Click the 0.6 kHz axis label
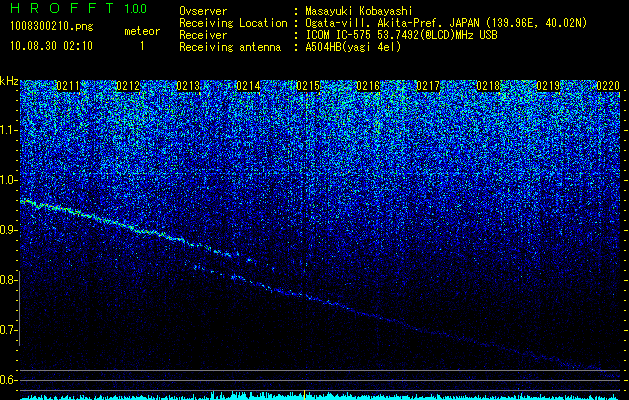 [6, 380]
